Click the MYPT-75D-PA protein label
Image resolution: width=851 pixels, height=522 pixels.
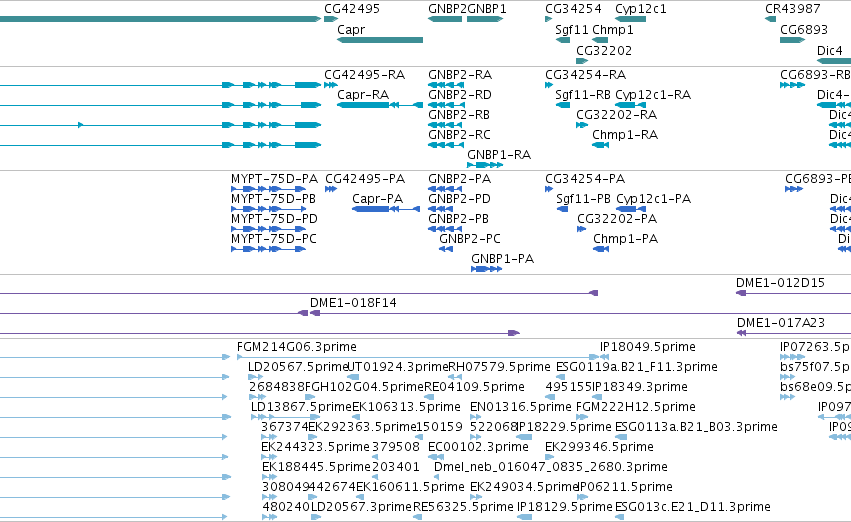[x=274, y=179]
